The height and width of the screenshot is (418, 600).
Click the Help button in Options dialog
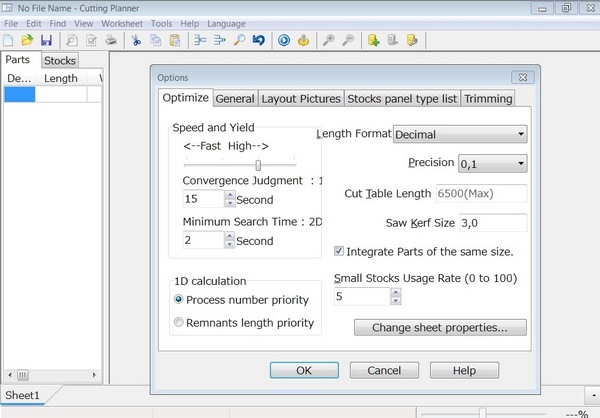click(465, 370)
